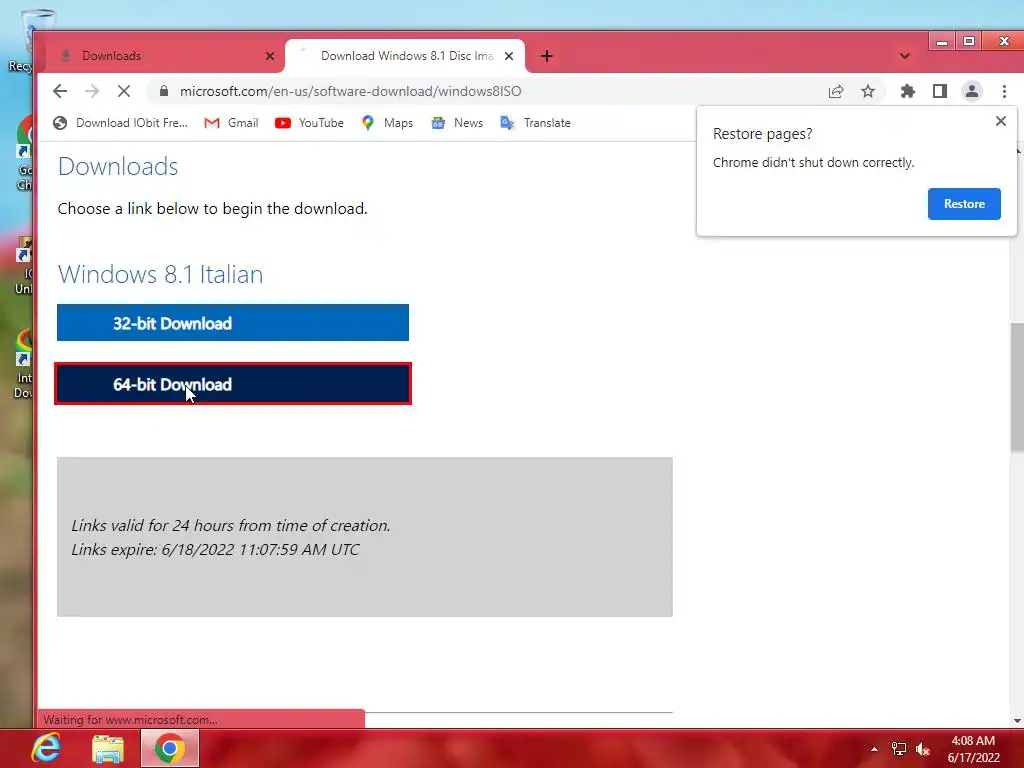Open the Download IObit Fre... bookmark
This screenshot has width=1024, height=768.
[x=120, y=123]
